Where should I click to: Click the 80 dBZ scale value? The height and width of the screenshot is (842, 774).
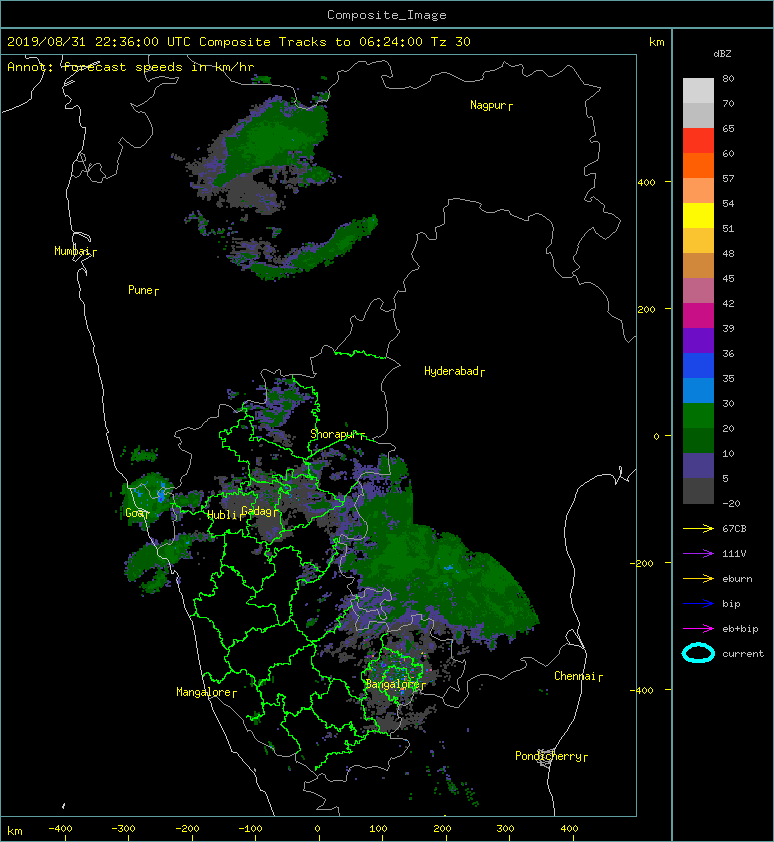pyautogui.click(x=728, y=78)
